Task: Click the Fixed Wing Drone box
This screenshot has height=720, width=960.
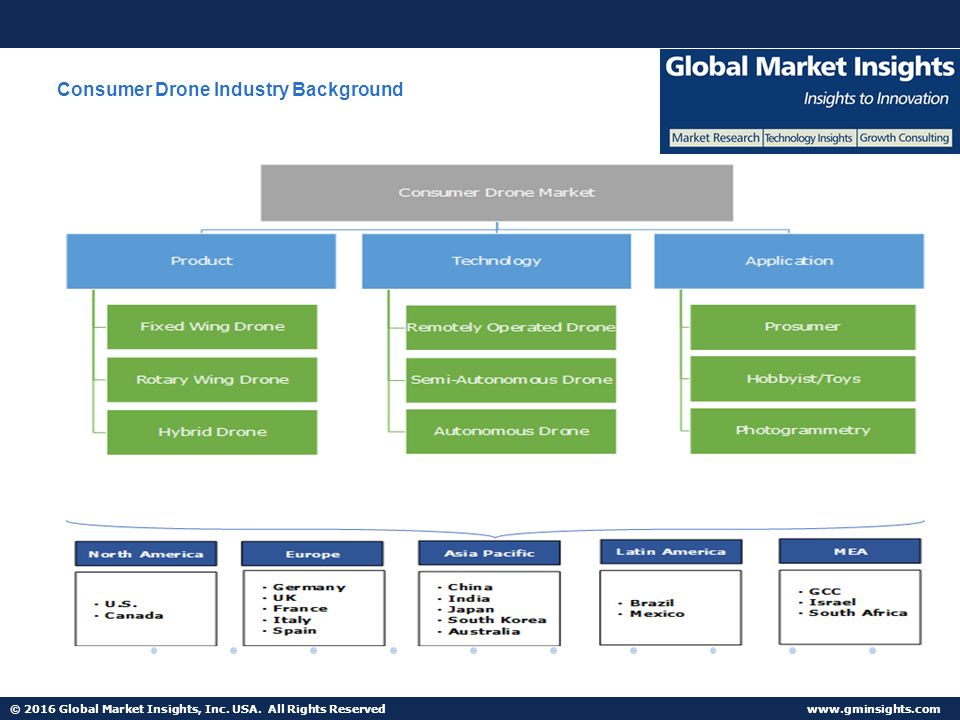Action: coord(212,327)
